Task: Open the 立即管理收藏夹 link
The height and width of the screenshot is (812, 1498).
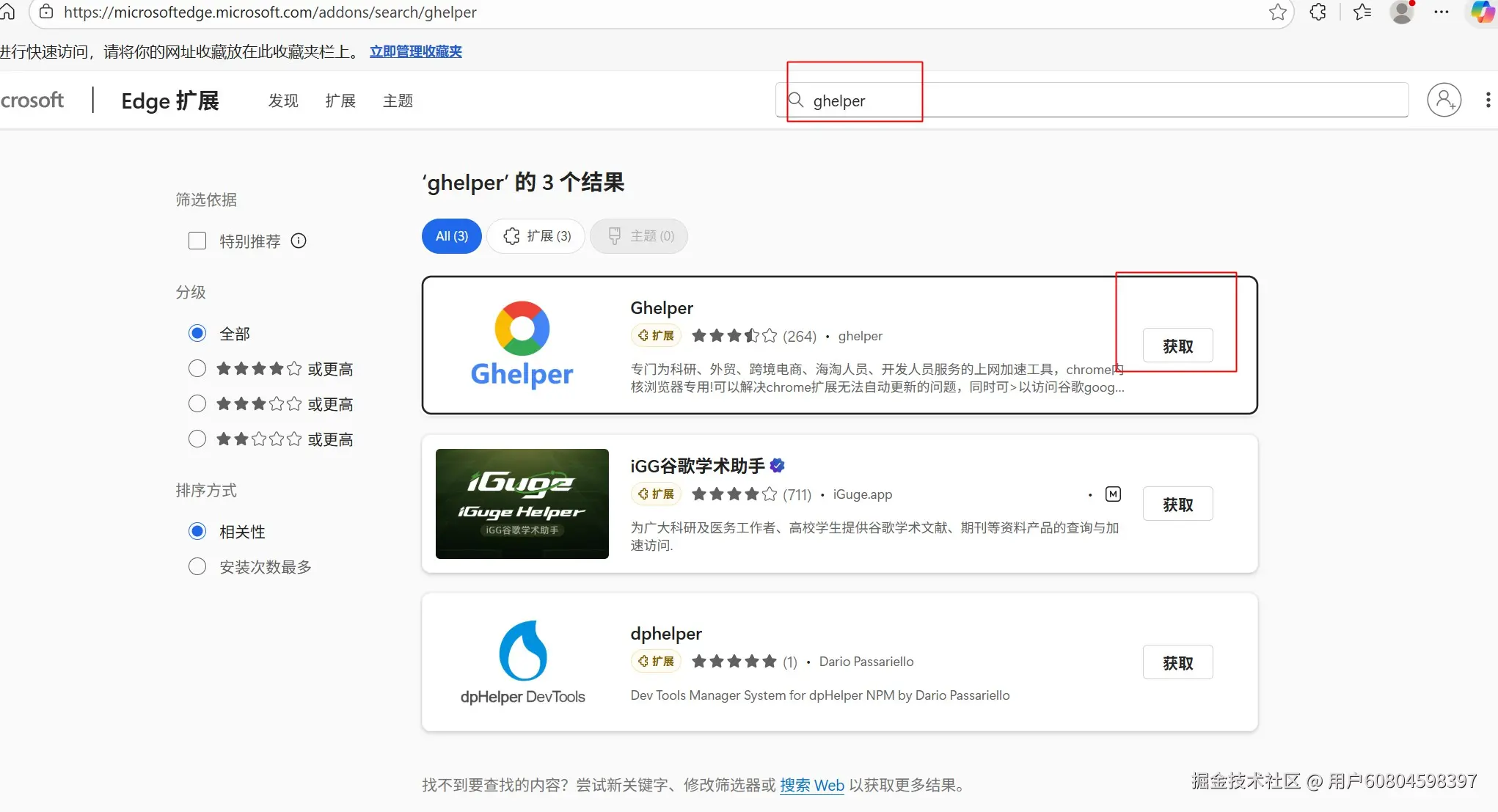Action: (415, 51)
